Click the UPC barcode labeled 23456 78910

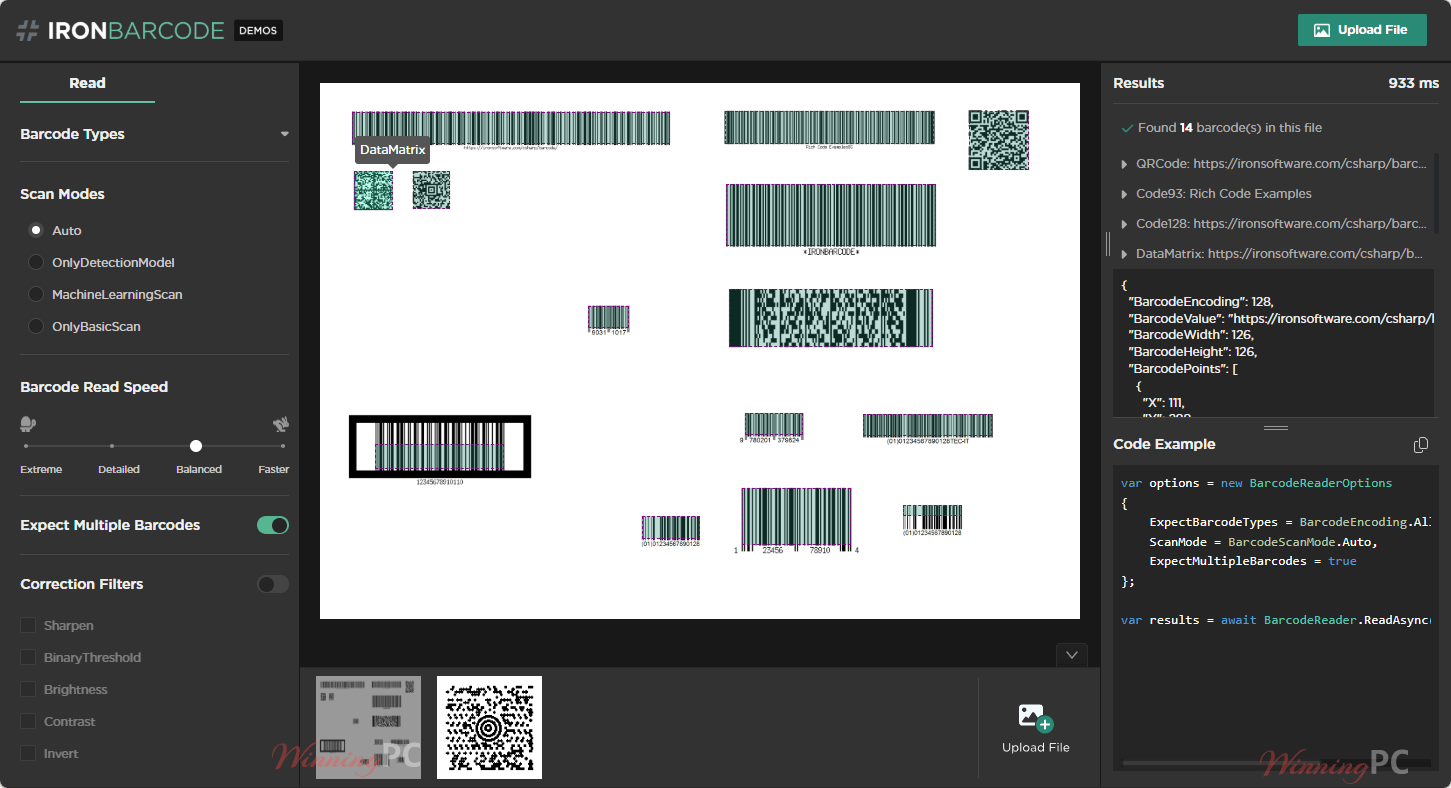click(x=796, y=517)
